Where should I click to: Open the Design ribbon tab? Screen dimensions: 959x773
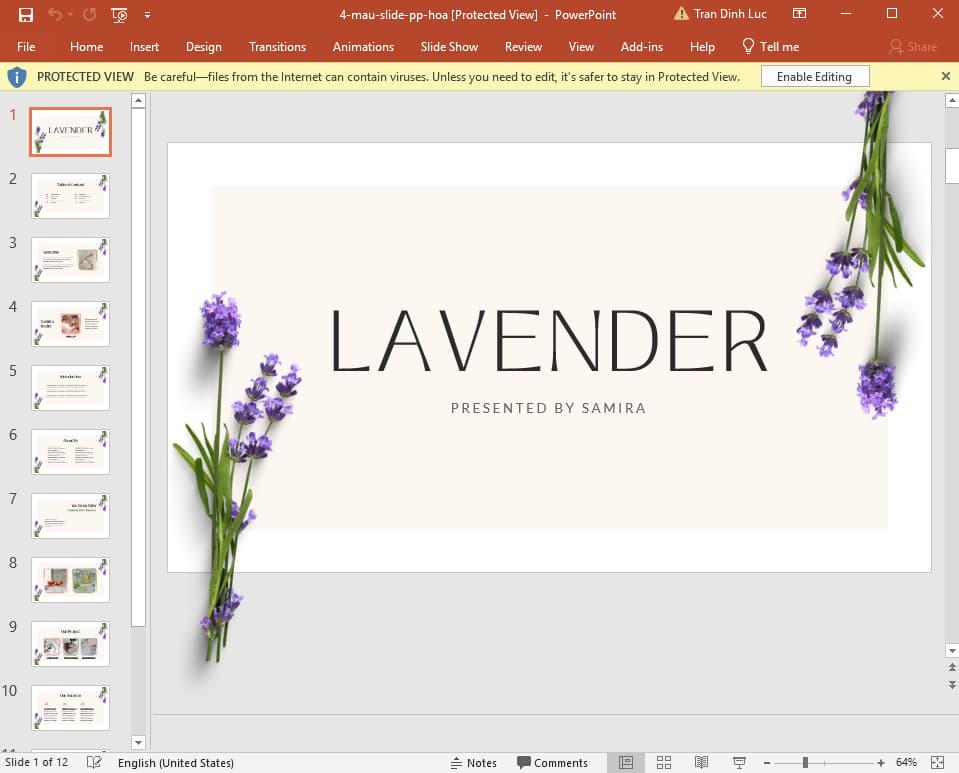[x=204, y=46]
